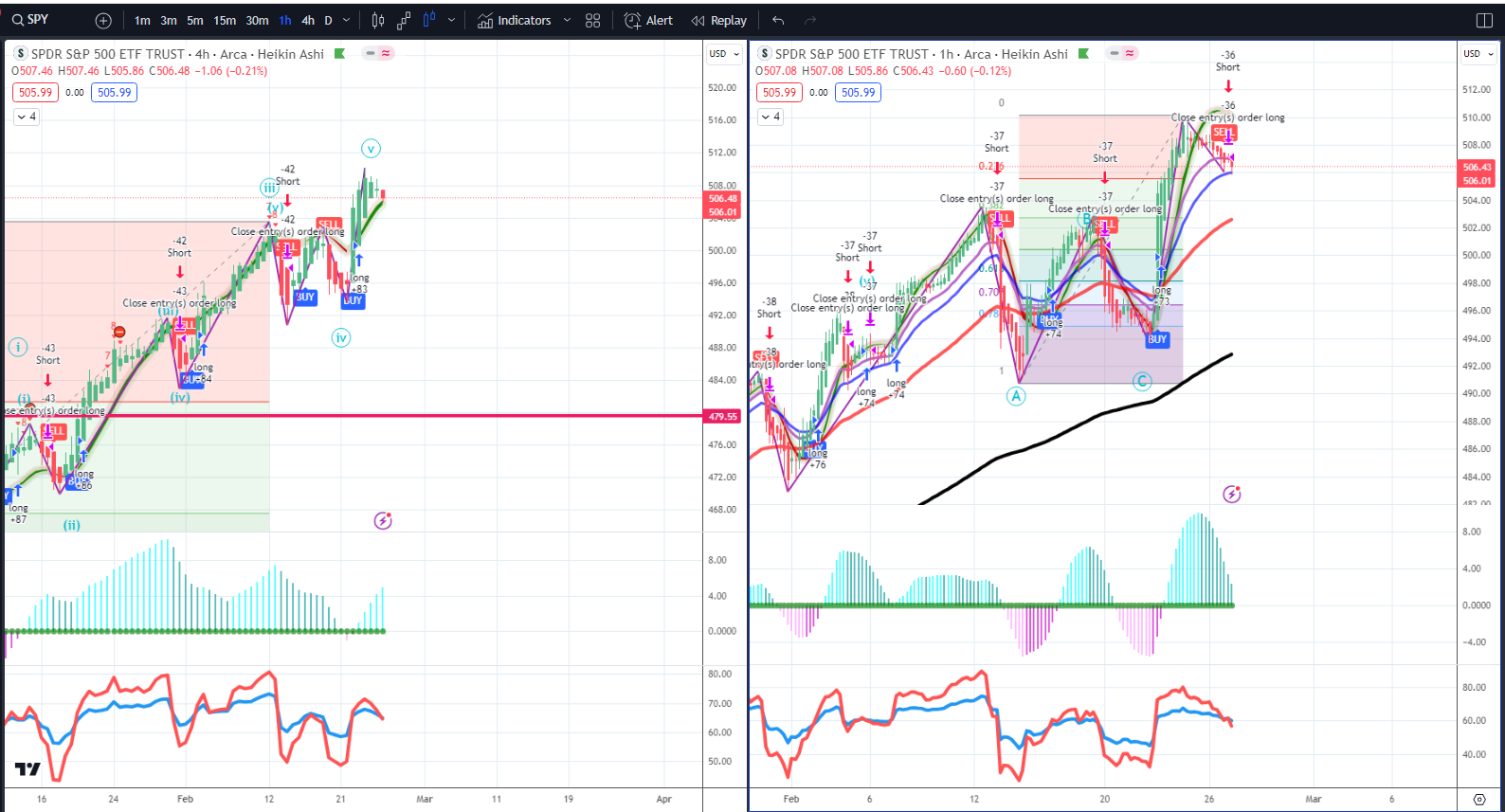Click the red sell price 505.99 on 4h chart
1505x812 pixels.
35,93
